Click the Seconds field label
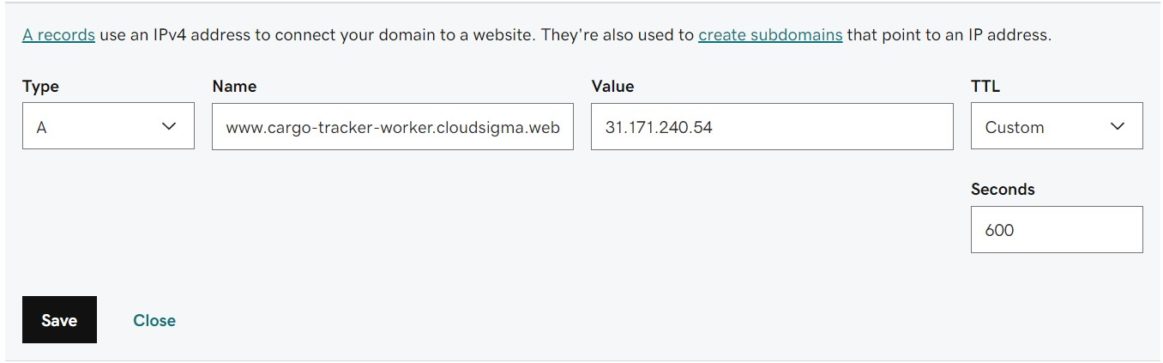This screenshot has height=363, width=1163. tap(1003, 189)
